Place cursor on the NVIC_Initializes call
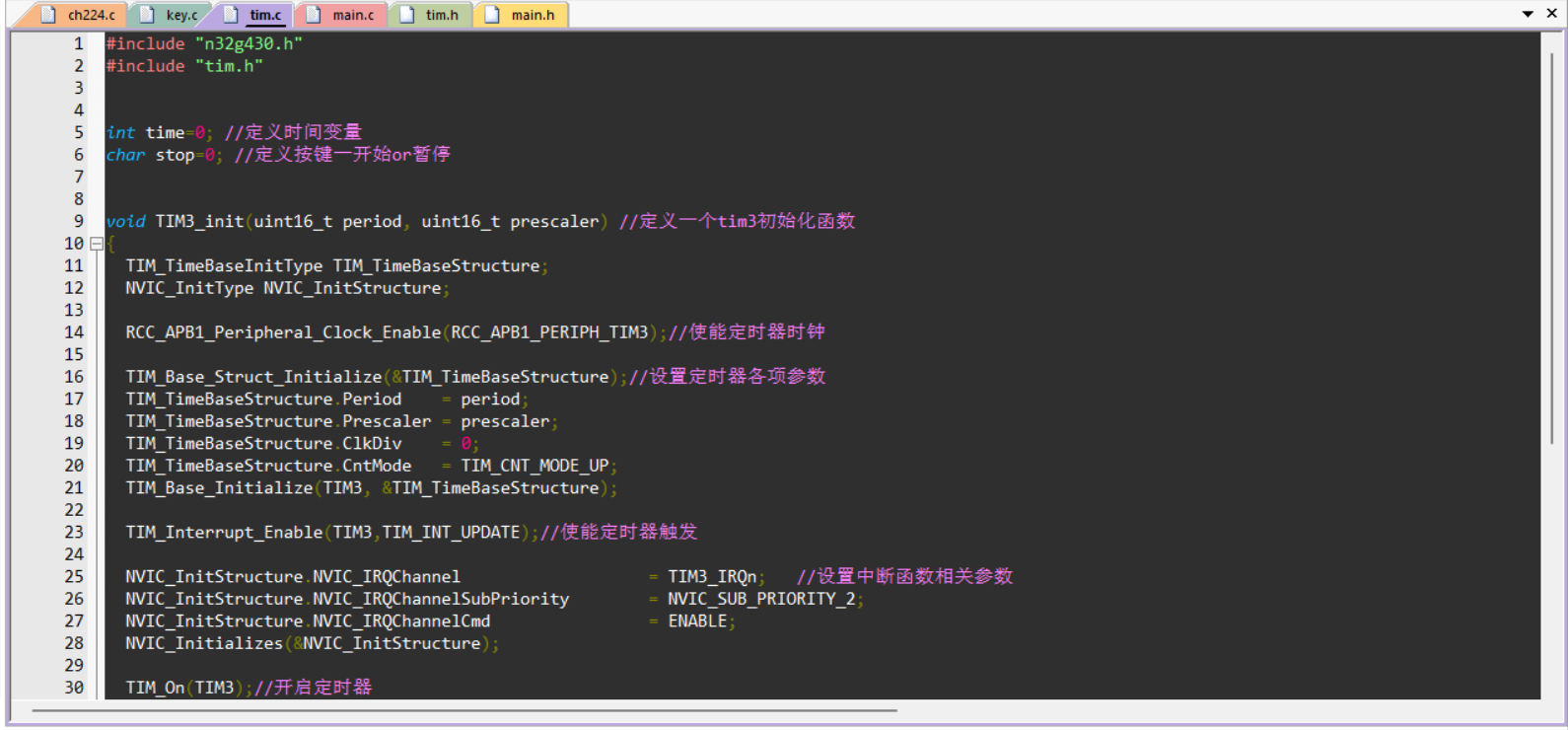The height and width of the screenshot is (730, 1568). [203, 643]
